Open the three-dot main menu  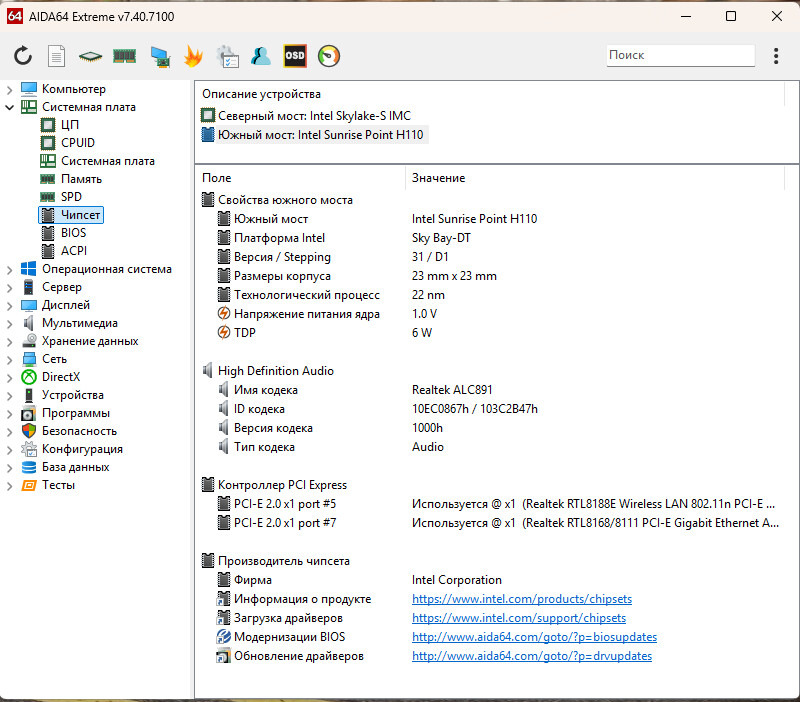pyautogui.click(x=776, y=56)
